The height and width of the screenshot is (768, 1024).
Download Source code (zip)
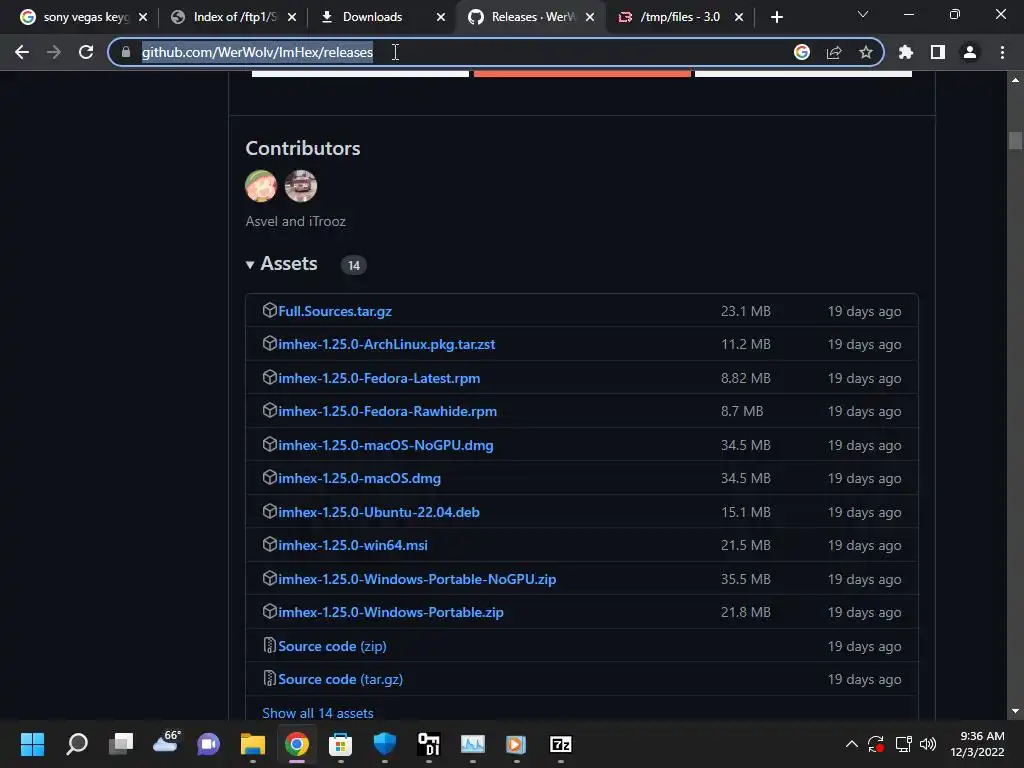[x=332, y=646]
